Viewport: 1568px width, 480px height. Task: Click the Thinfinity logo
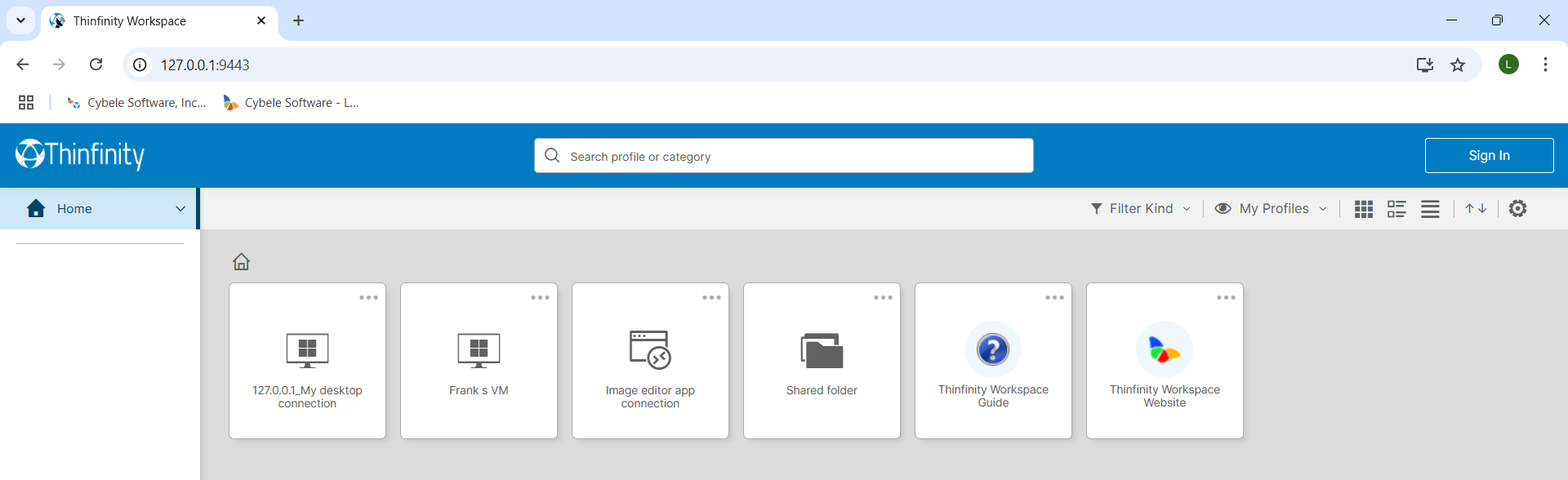[79, 154]
